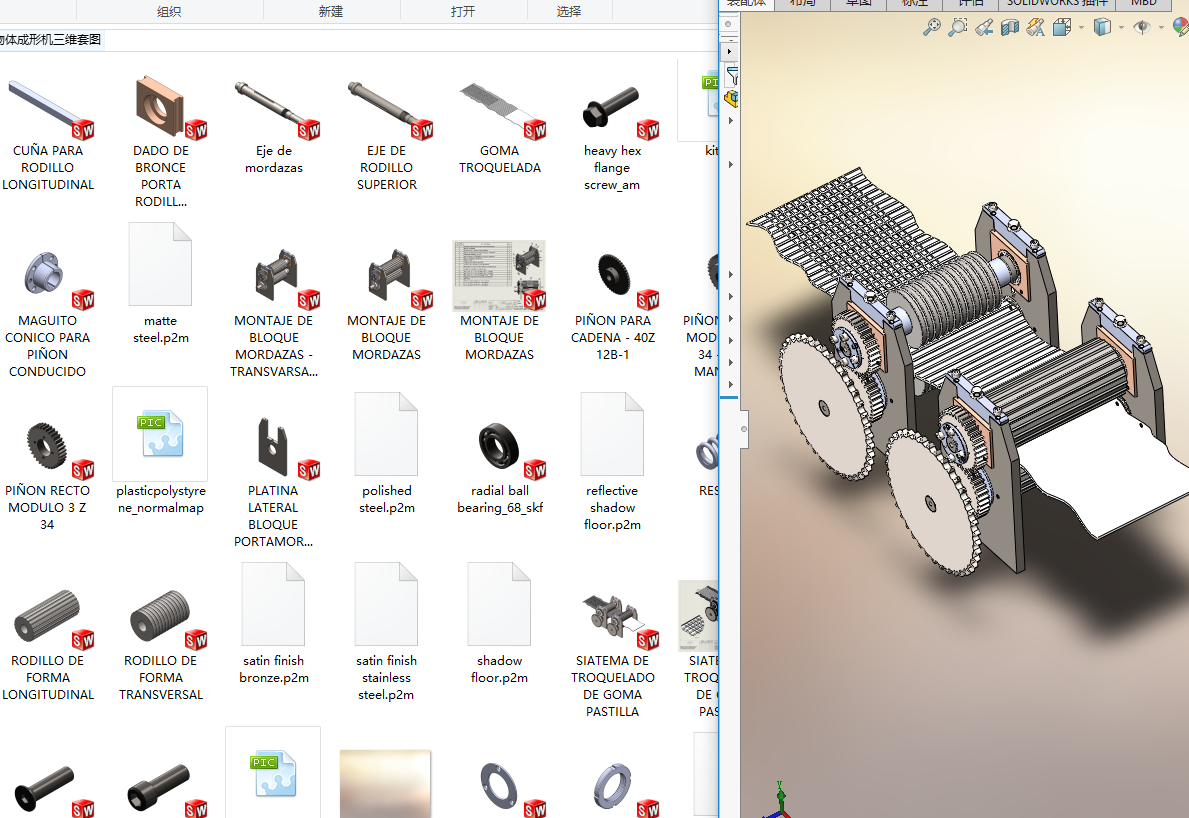Select the MONTAJE DE BLOQUE MORDAZAS drawing thumbnail
This screenshot has width=1189, height=818.
(x=500, y=301)
